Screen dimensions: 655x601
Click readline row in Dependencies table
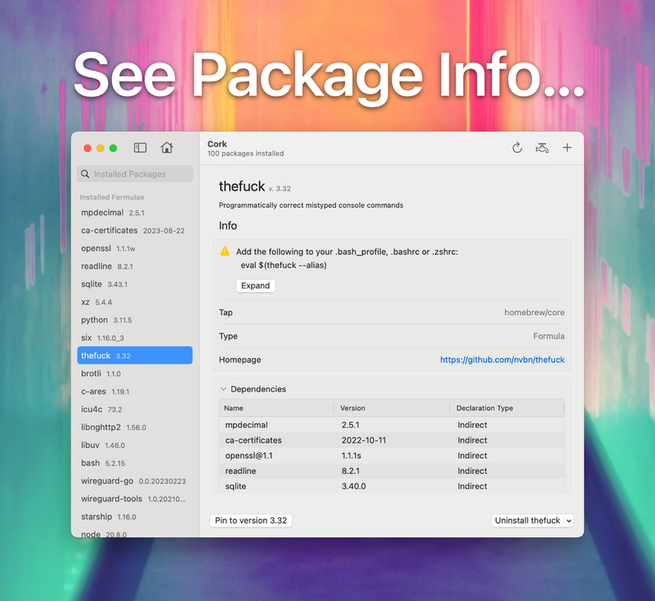(x=392, y=471)
